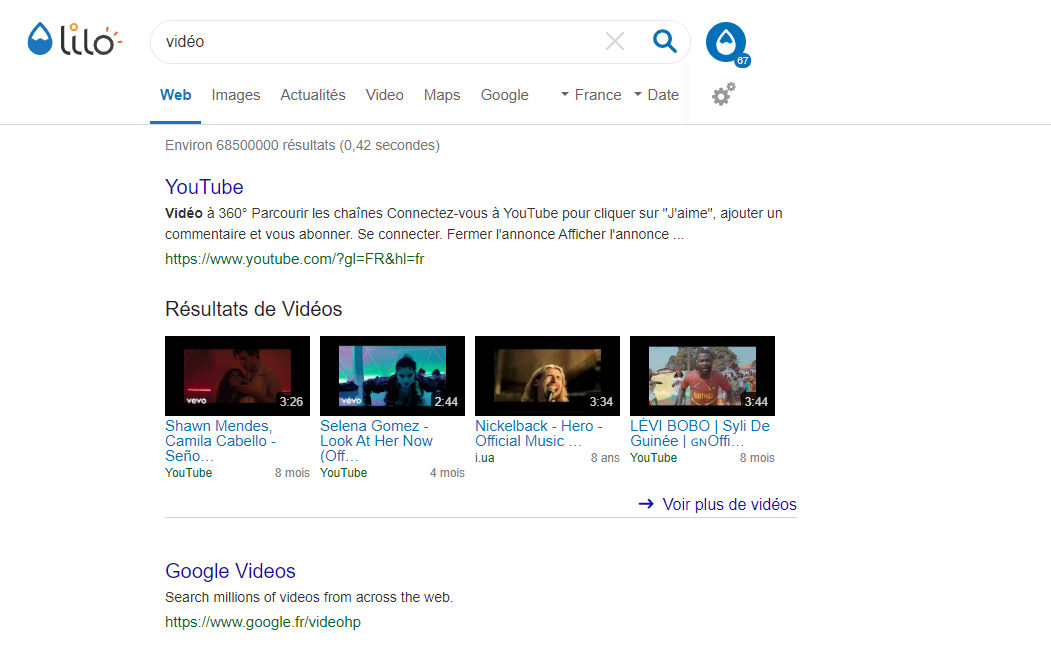Open the Selena Gomez video thumbnail
This screenshot has height=655, width=1051.
pyautogui.click(x=392, y=375)
